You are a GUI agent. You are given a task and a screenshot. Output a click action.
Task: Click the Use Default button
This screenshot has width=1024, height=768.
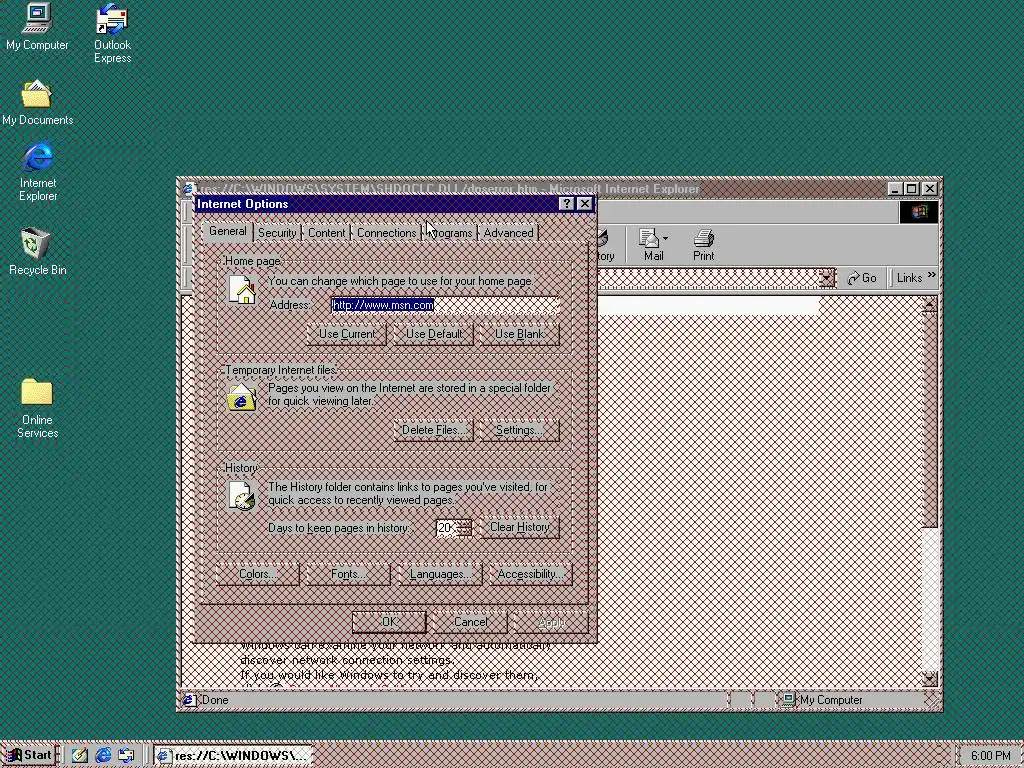(434, 334)
